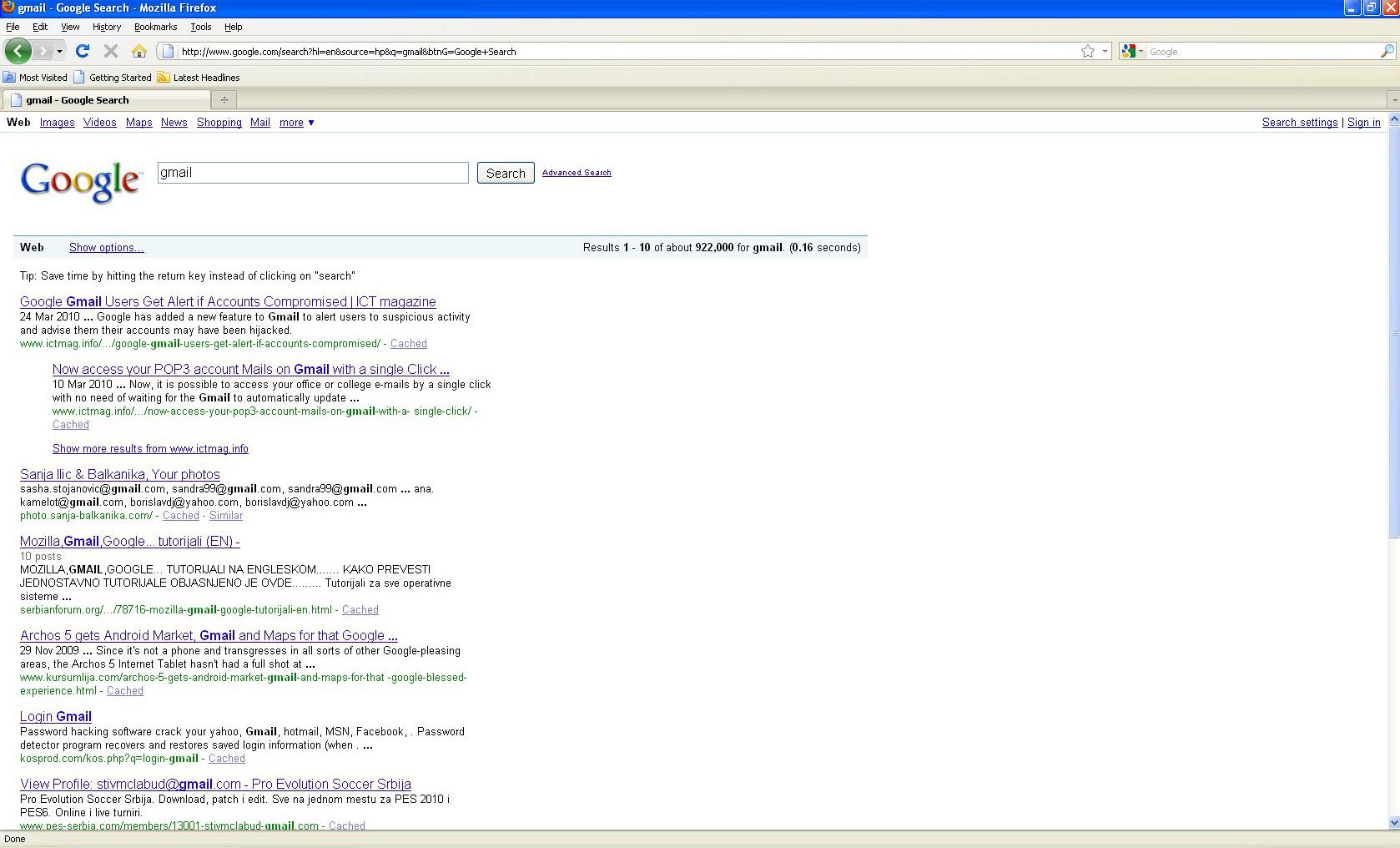Screen dimensions: 1400x848
Task: Click the magnifier in Firefox search box
Action: point(1387,51)
